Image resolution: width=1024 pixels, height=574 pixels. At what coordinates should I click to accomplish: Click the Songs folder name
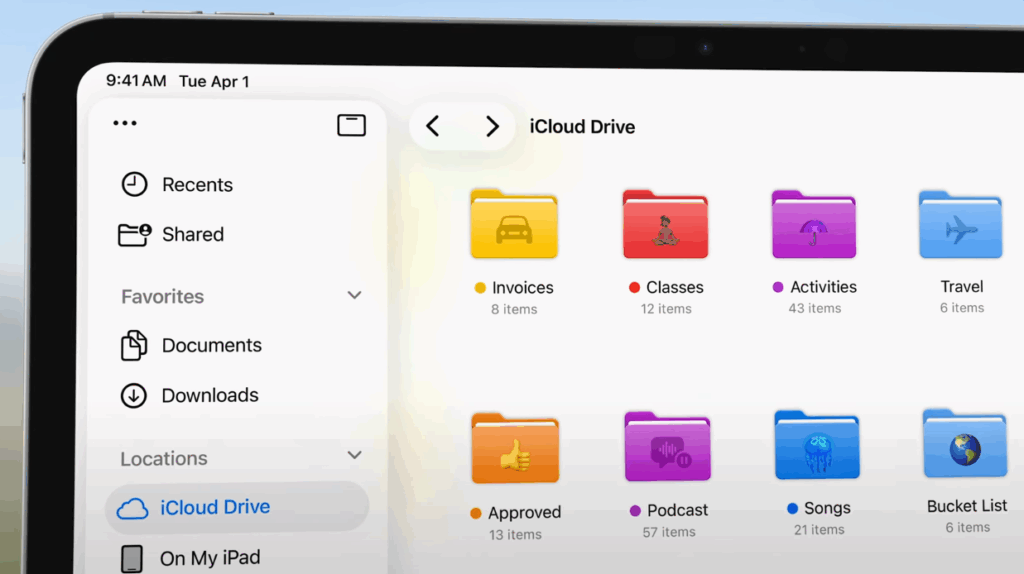point(827,508)
